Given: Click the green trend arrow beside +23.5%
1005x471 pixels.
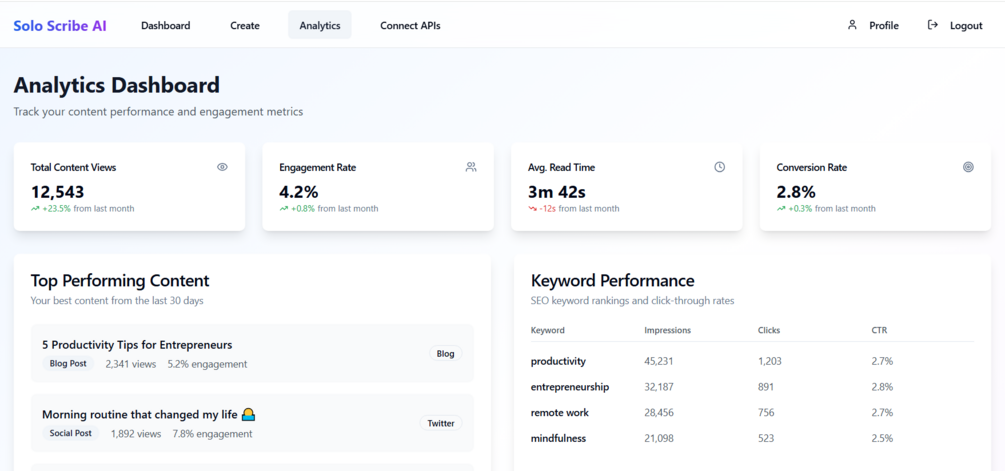Looking at the screenshot, I should 35,209.
